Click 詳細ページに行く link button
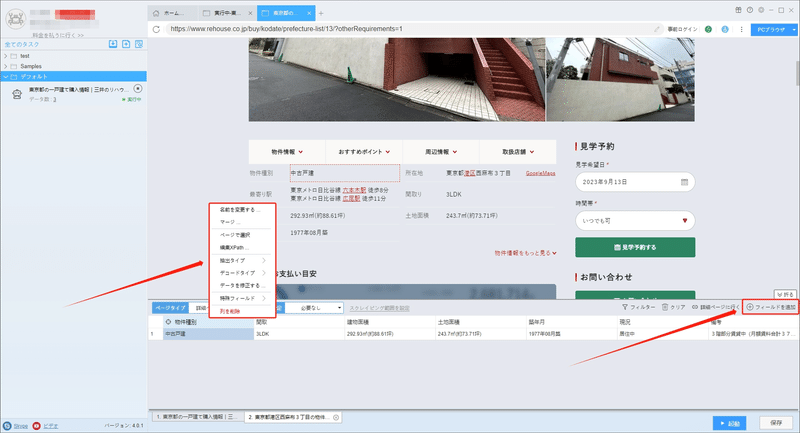Screen dimensions: 800x433 pos(715,307)
